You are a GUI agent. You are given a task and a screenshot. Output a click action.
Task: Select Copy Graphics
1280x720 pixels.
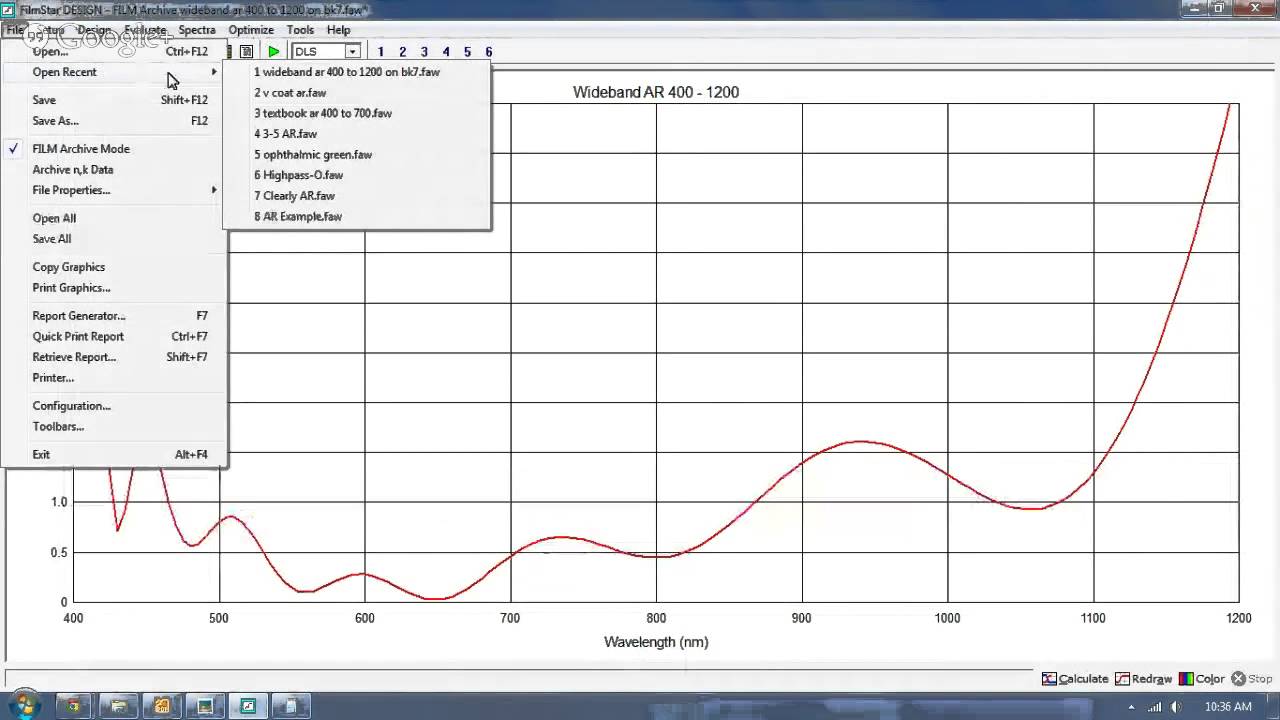(x=116, y=267)
